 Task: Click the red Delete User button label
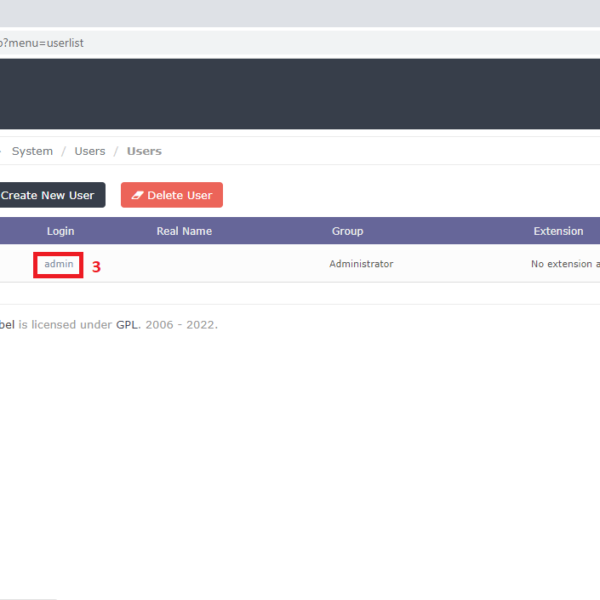[x=179, y=195]
